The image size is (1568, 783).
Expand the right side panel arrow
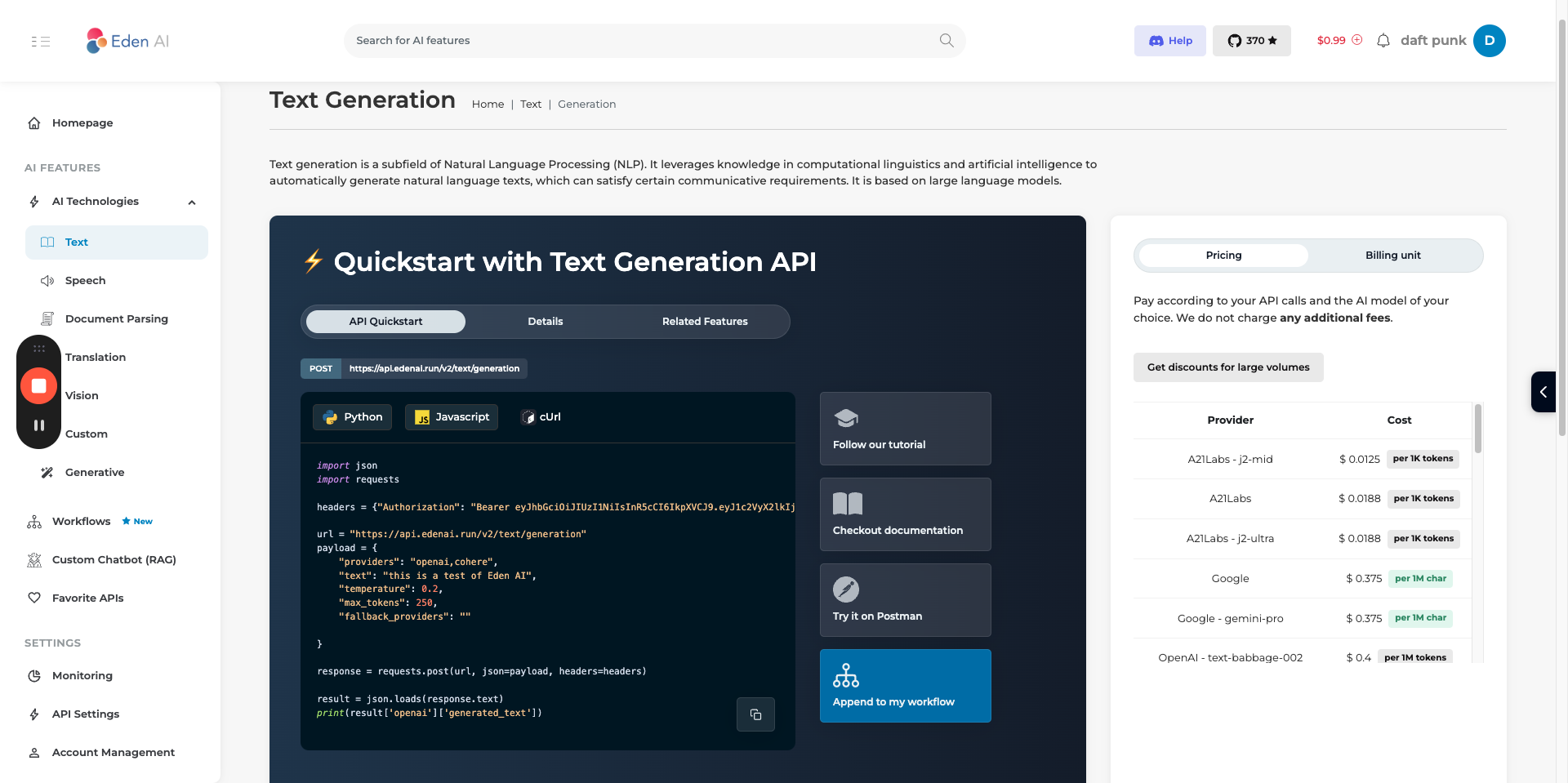pos(1543,392)
